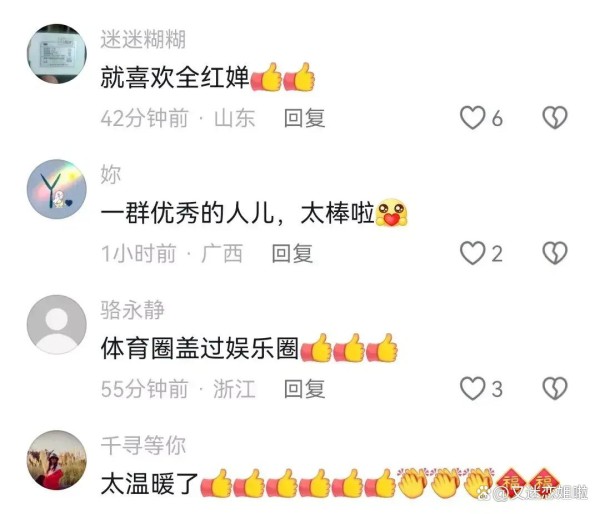
Task: Click the Weibo watermark in bottom corner
Action: tap(532, 493)
